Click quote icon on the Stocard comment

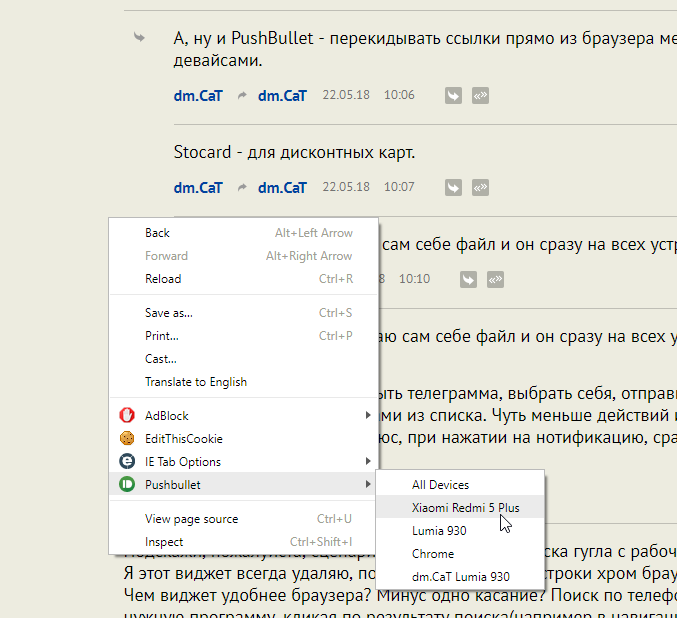[481, 187]
